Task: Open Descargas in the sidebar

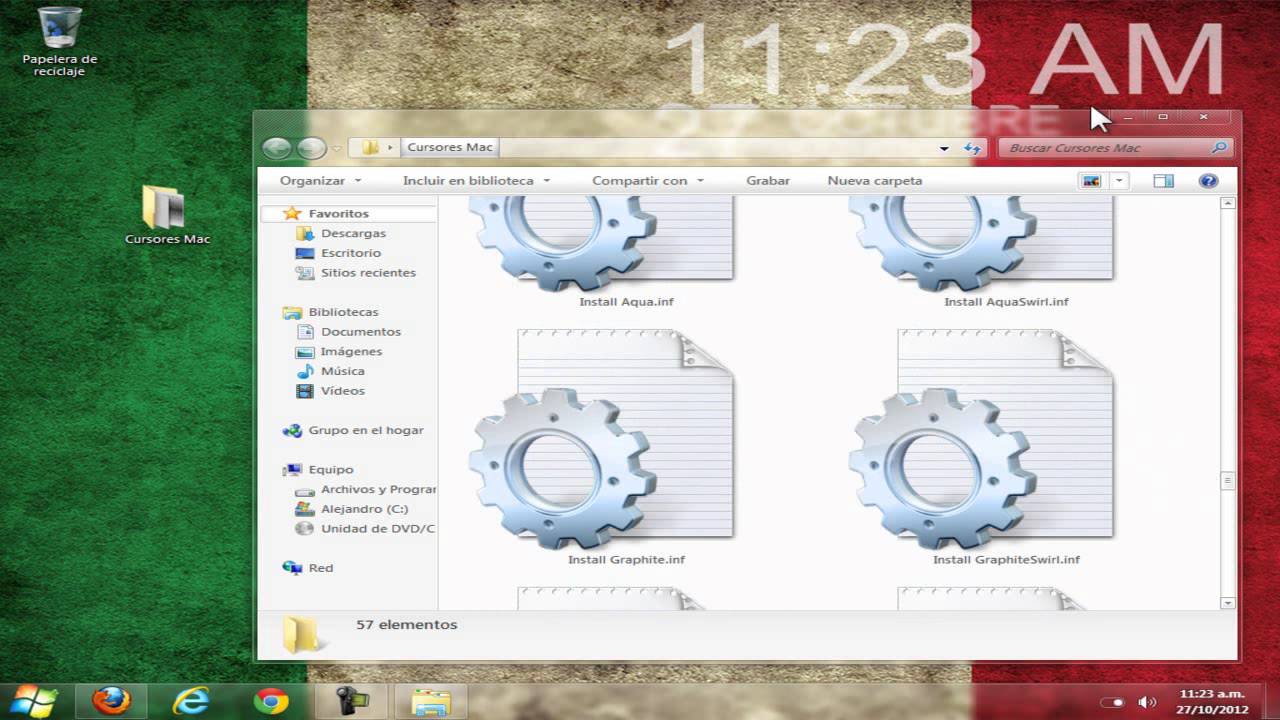Action: pos(353,233)
